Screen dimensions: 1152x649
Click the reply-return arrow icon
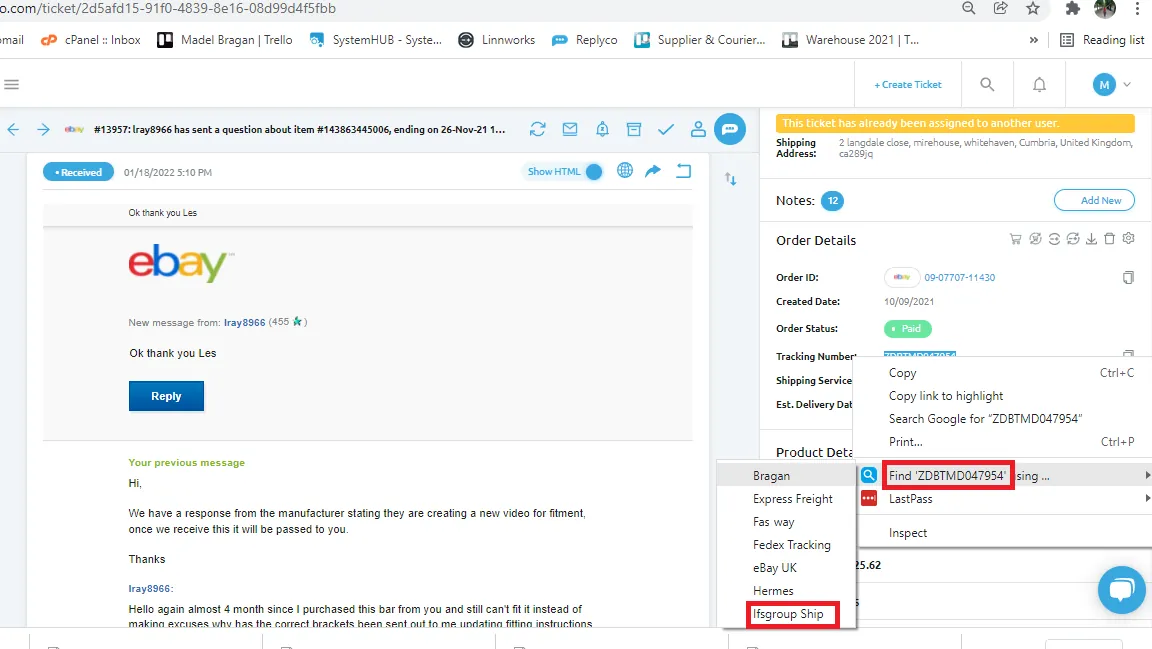(x=683, y=171)
